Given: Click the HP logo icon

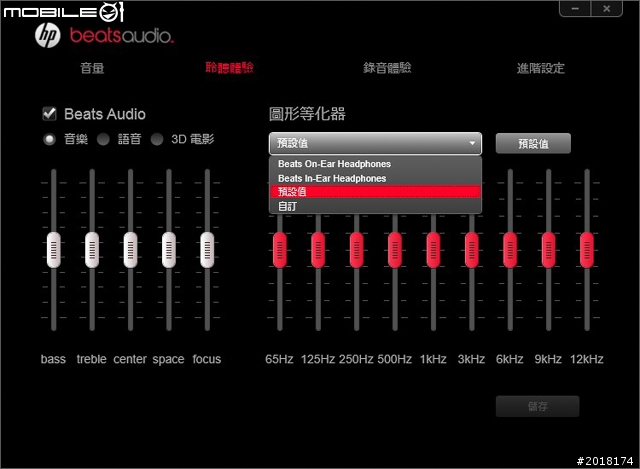Looking at the screenshot, I should tap(48, 36).
